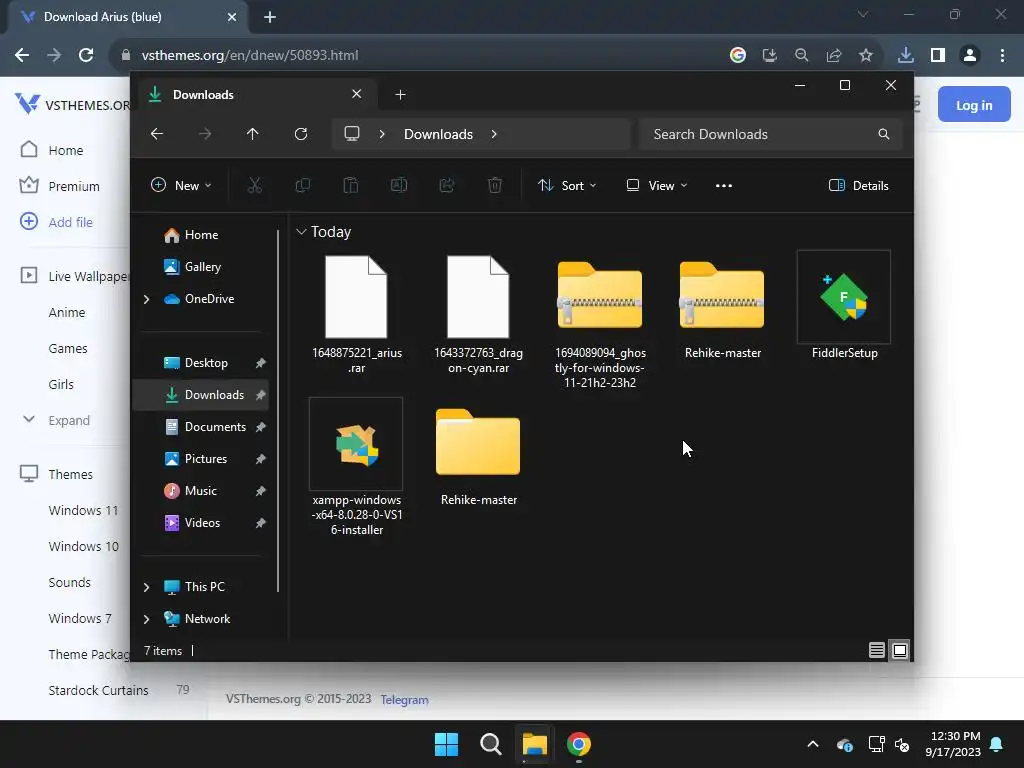
Task: Click the Chrome address bar URL
Action: (249, 55)
